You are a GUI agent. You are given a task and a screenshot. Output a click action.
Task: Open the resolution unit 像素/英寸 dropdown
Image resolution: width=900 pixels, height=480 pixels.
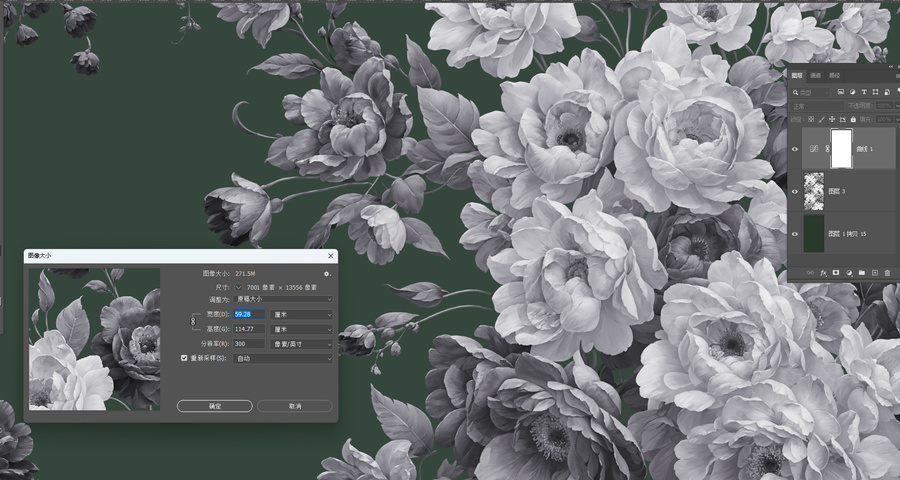pyautogui.click(x=301, y=344)
